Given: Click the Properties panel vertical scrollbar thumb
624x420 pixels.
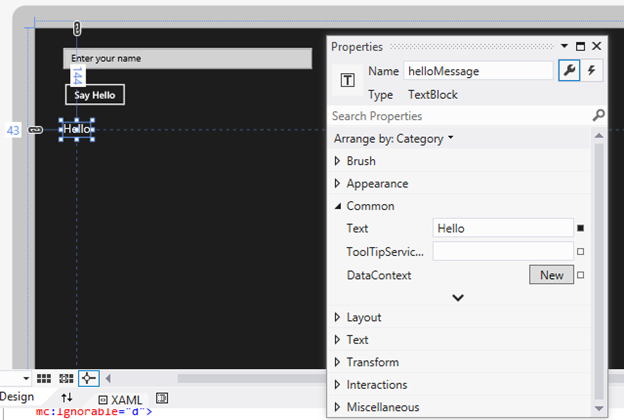Looking at the screenshot, I should (599, 272).
